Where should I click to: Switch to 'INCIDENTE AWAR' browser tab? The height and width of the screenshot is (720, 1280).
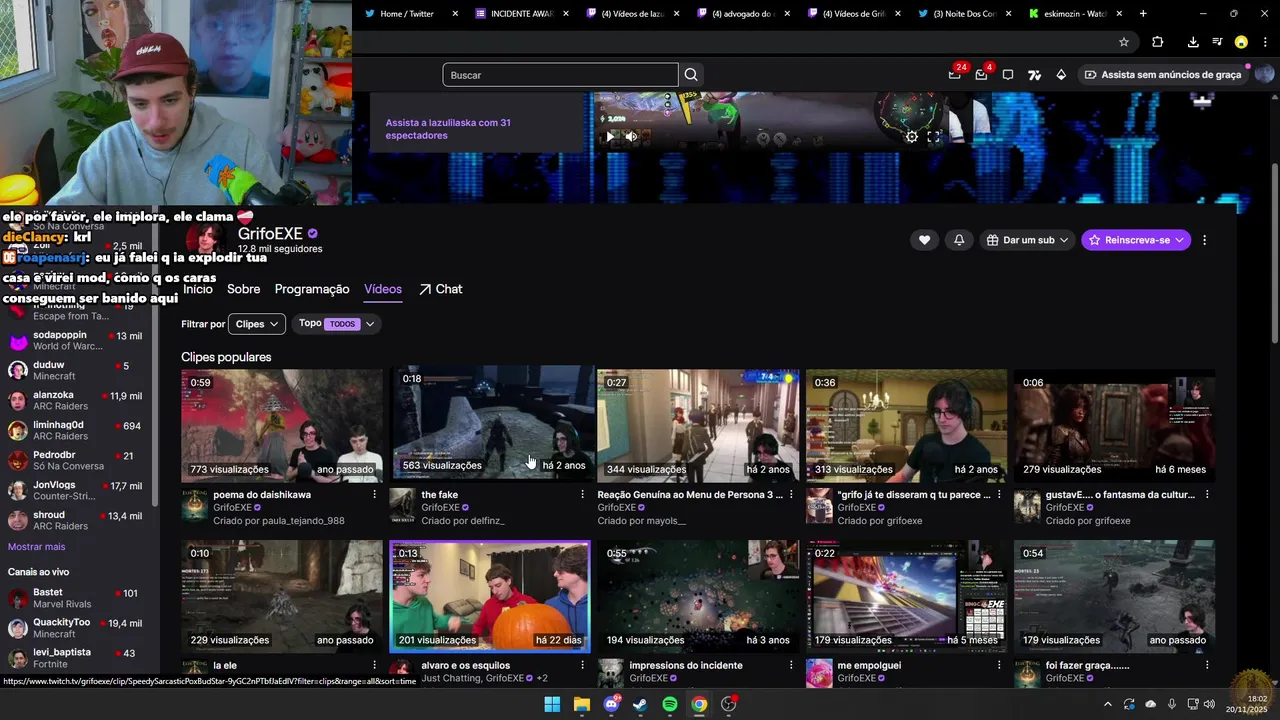(522, 14)
